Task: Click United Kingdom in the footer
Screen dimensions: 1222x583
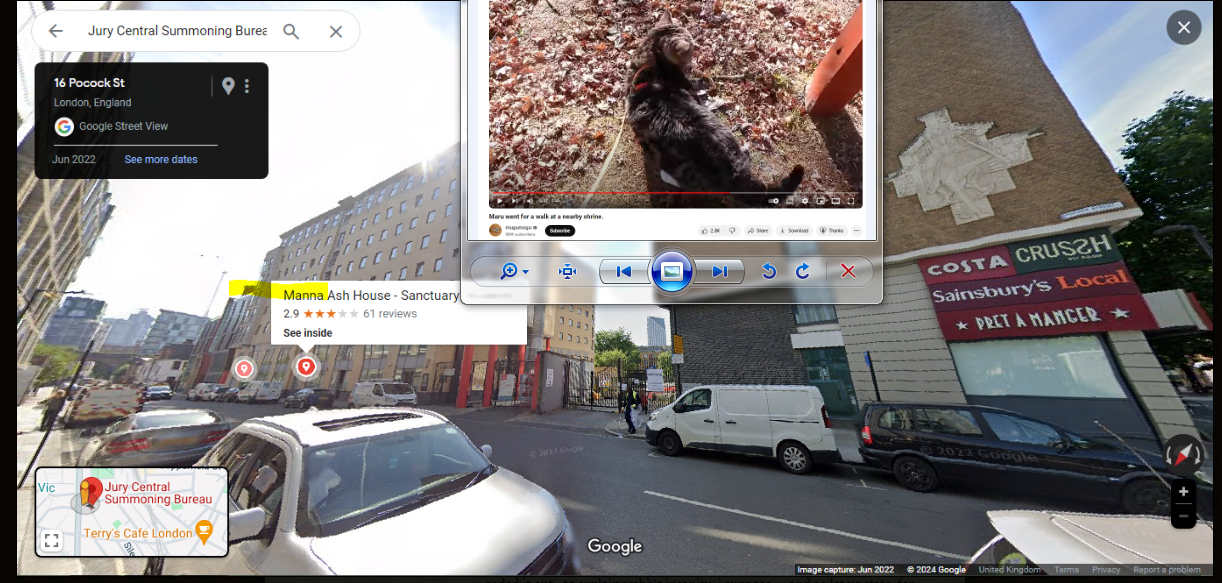Action: click(1009, 570)
